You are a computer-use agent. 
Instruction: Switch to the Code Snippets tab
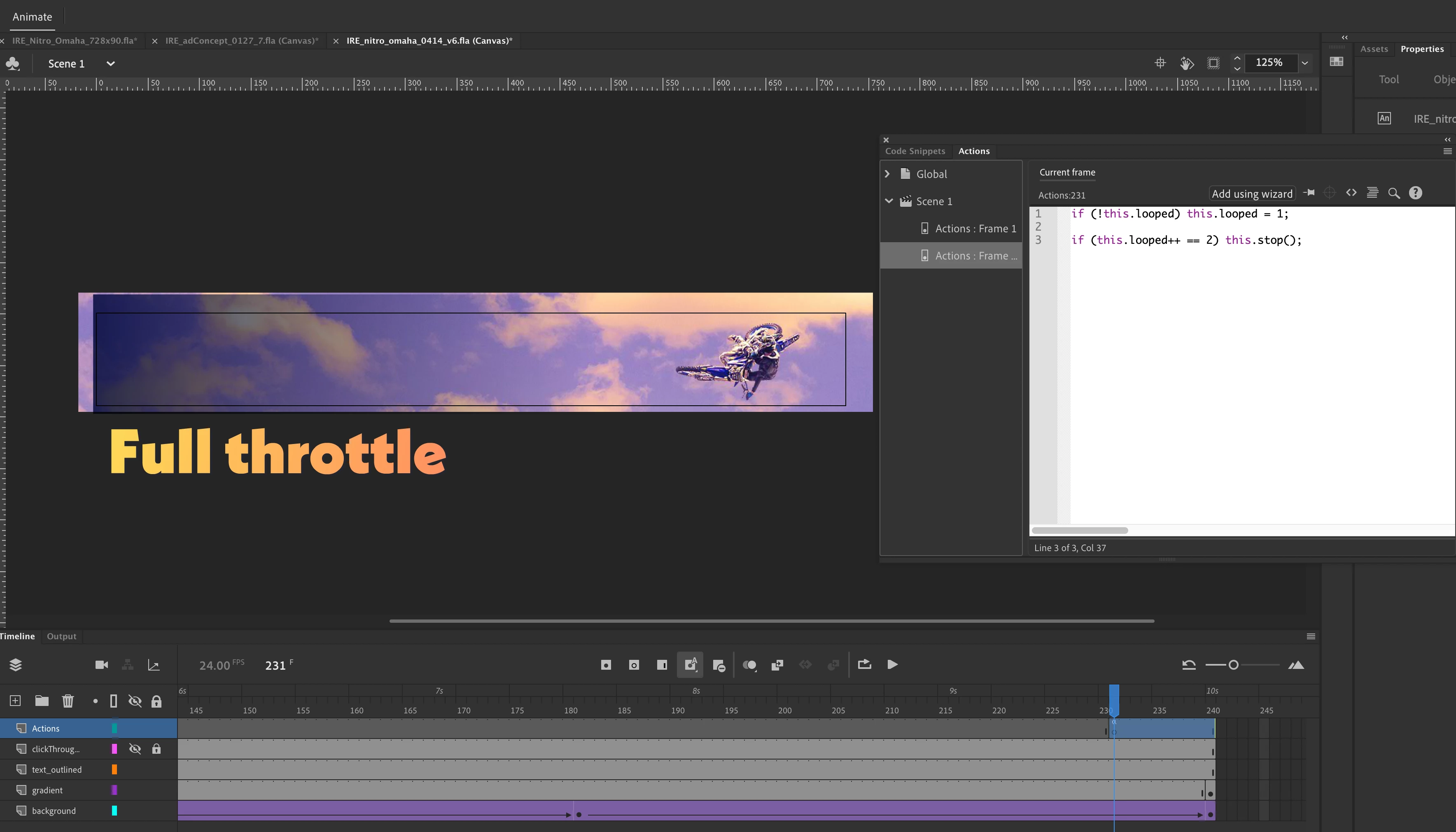click(x=915, y=151)
